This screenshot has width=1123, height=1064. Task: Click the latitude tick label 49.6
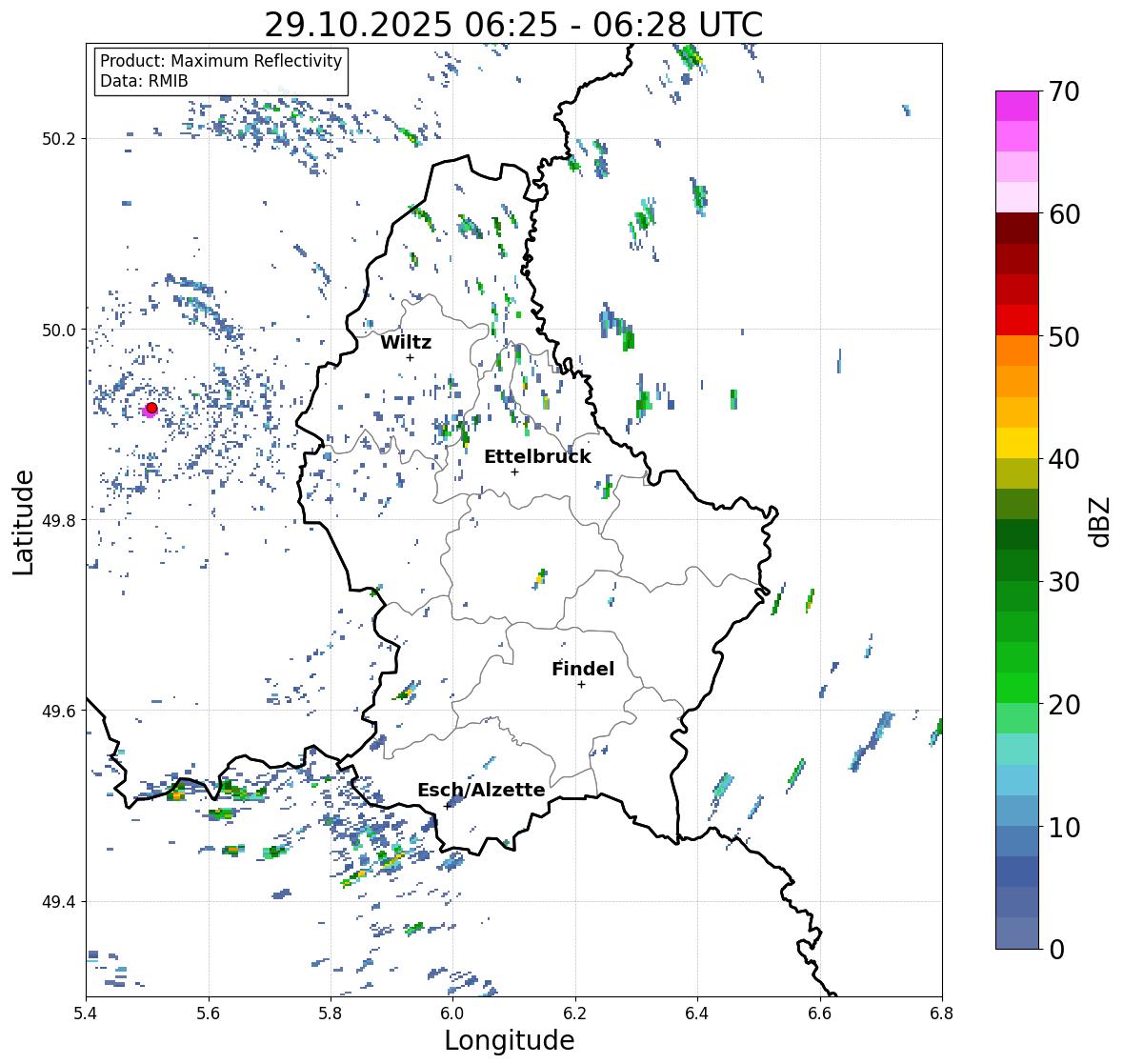(59, 711)
